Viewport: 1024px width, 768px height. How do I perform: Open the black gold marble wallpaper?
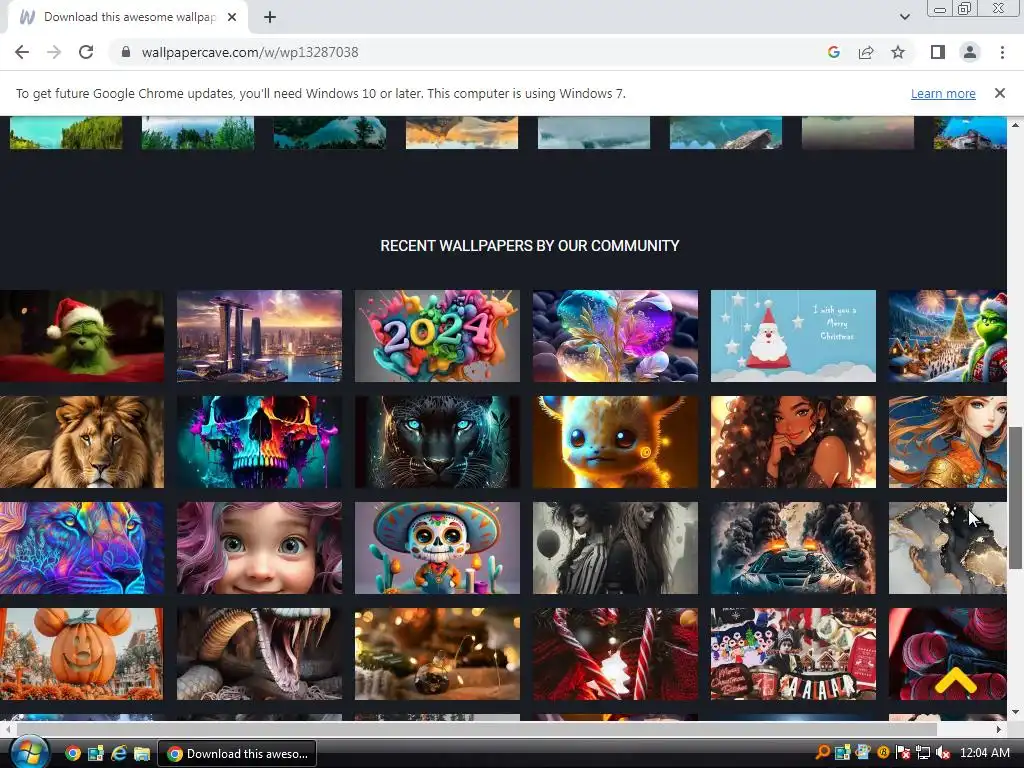coord(948,548)
